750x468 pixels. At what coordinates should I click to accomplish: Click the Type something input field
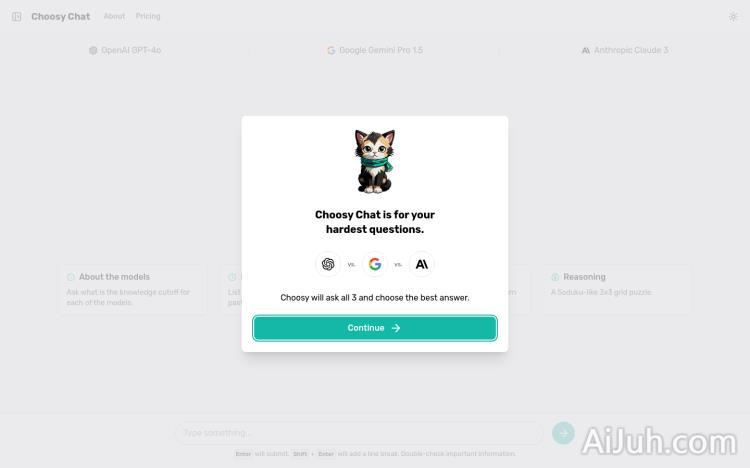click(x=359, y=433)
